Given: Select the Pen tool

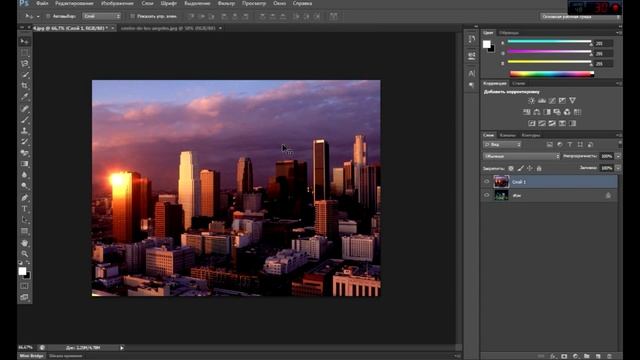Looking at the screenshot, I should point(24,198).
